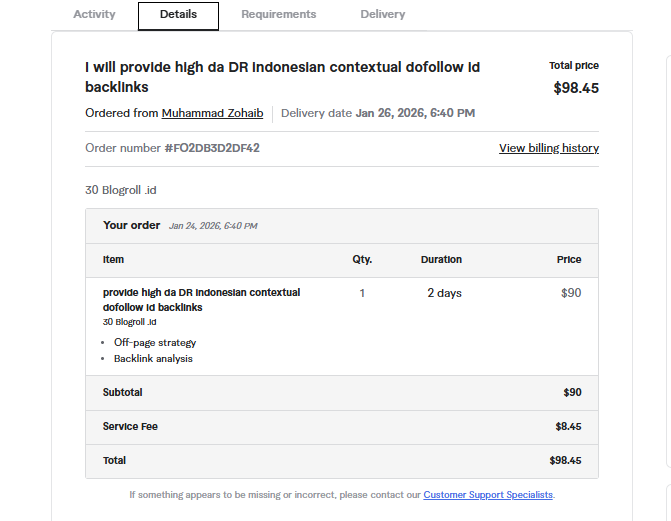Click the $98.45 total price at top
The image size is (671, 521).
pos(576,88)
